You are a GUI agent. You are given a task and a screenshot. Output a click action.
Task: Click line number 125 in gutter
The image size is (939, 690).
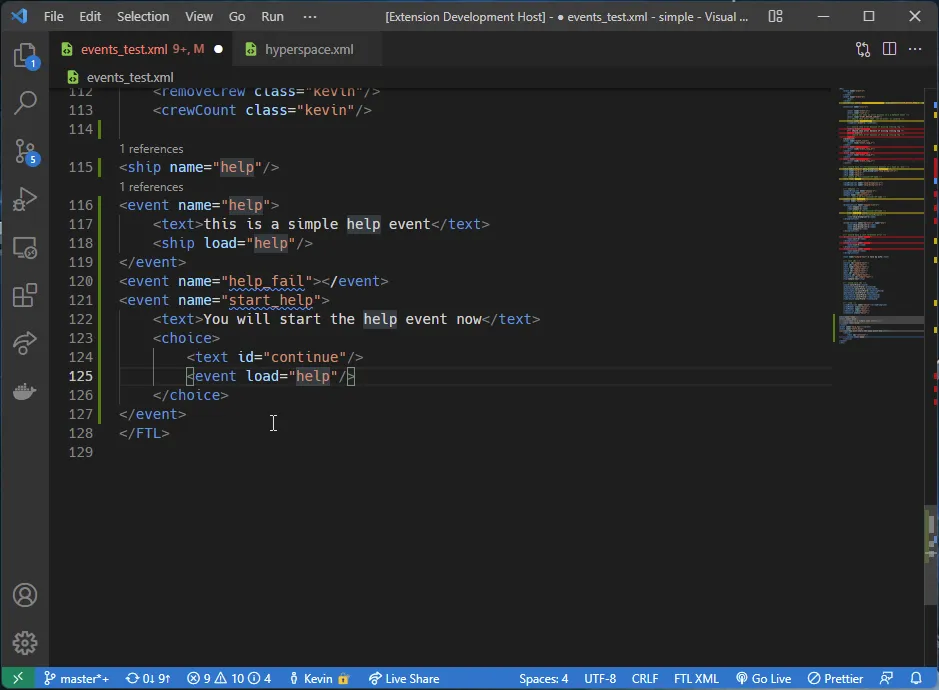click(80, 376)
